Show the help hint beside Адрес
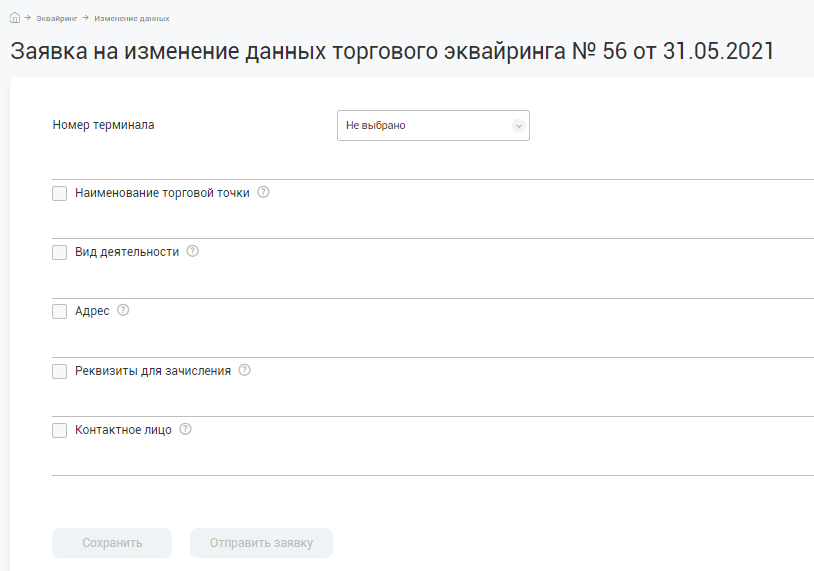Image resolution: width=814 pixels, height=571 pixels. [x=123, y=310]
